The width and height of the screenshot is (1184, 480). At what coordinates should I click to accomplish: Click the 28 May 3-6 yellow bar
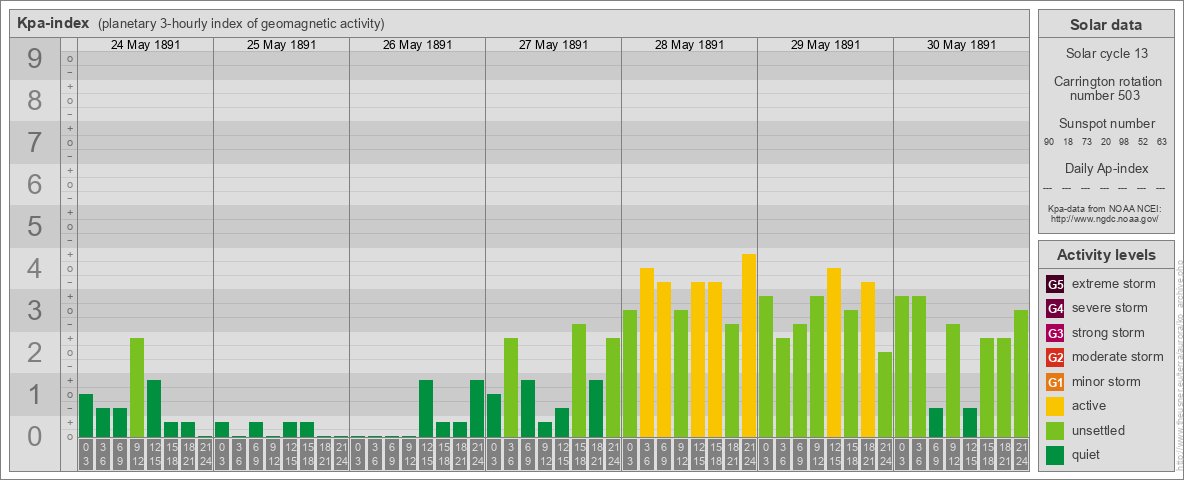coord(647,352)
